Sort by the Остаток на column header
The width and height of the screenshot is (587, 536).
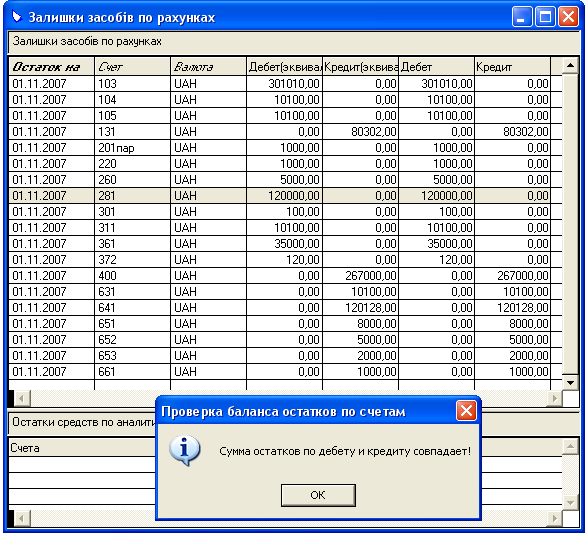coord(52,67)
